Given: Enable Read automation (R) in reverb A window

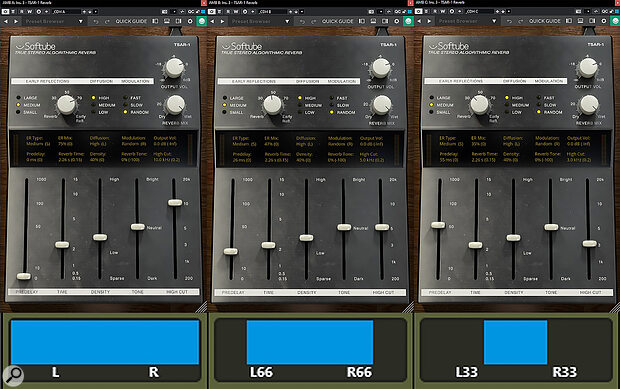Looking at the screenshot, I should tap(21, 11).
